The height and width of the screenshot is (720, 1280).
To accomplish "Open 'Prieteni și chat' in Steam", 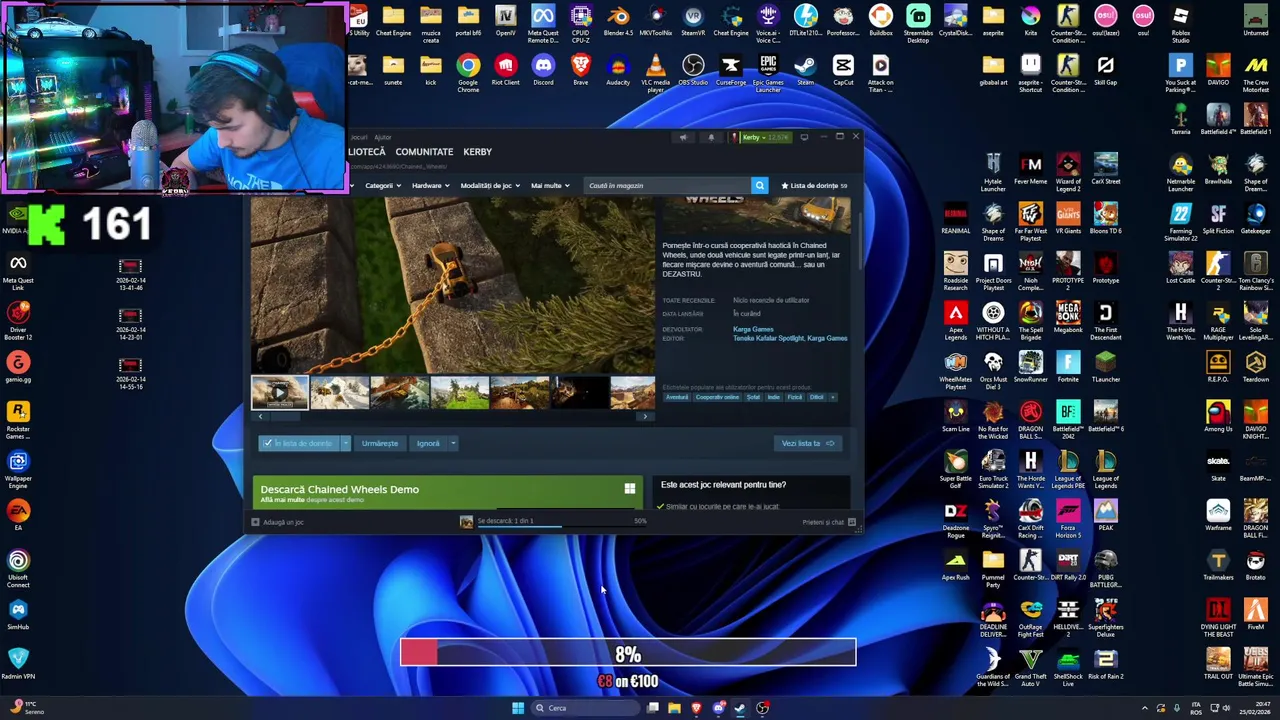I will click(829, 522).
